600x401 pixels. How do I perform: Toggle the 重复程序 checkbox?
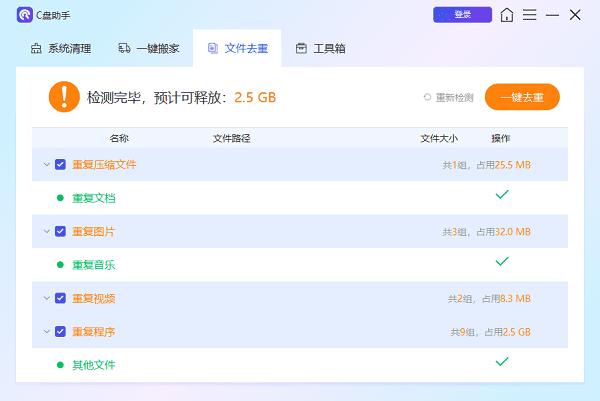pyautogui.click(x=61, y=331)
